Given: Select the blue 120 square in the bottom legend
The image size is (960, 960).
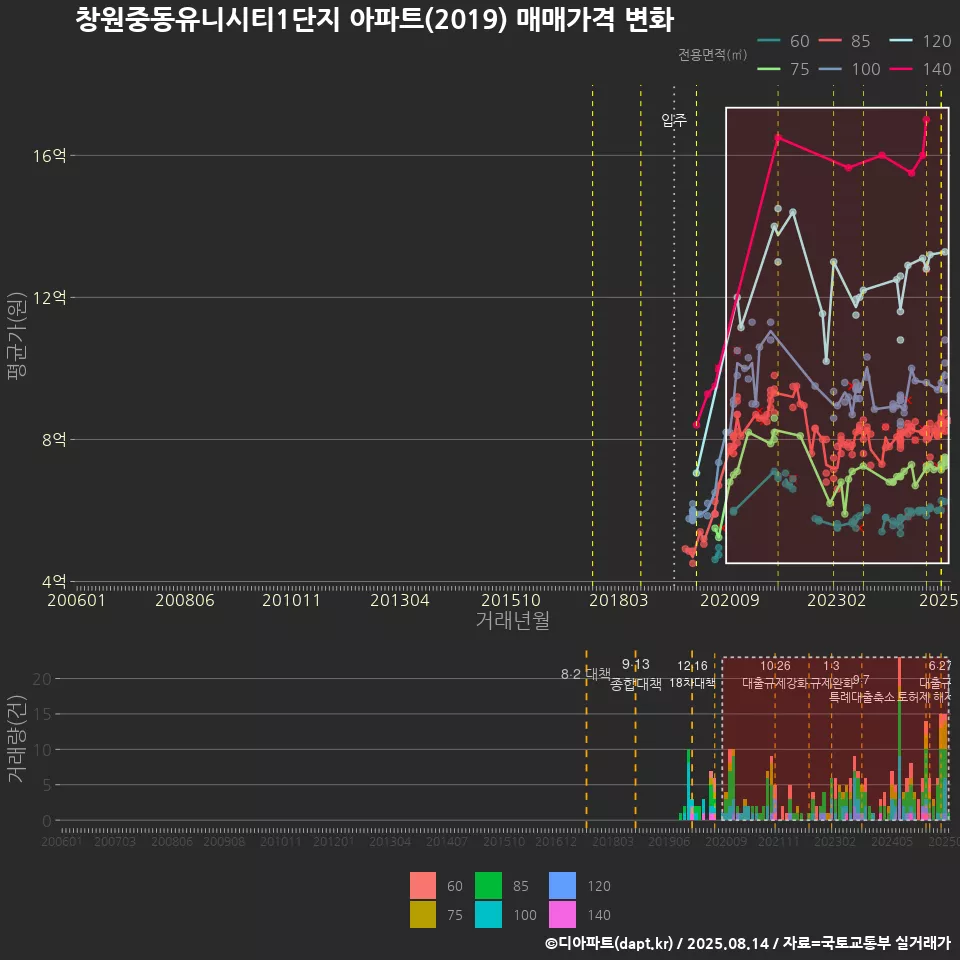Looking at the screenshot, I should pyautogui.click(x=563, y=885).
